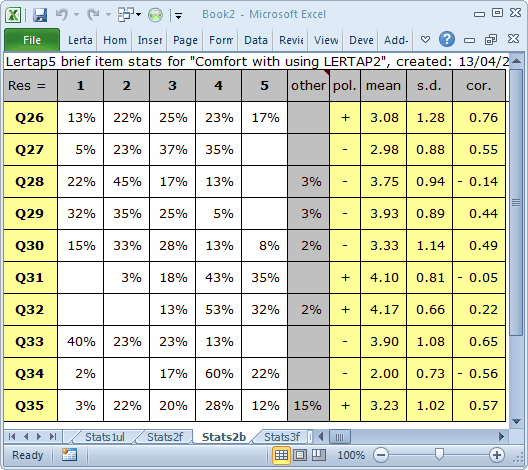
Task: Close the workbook window in the ribbon row
Action: pos(513,39)
